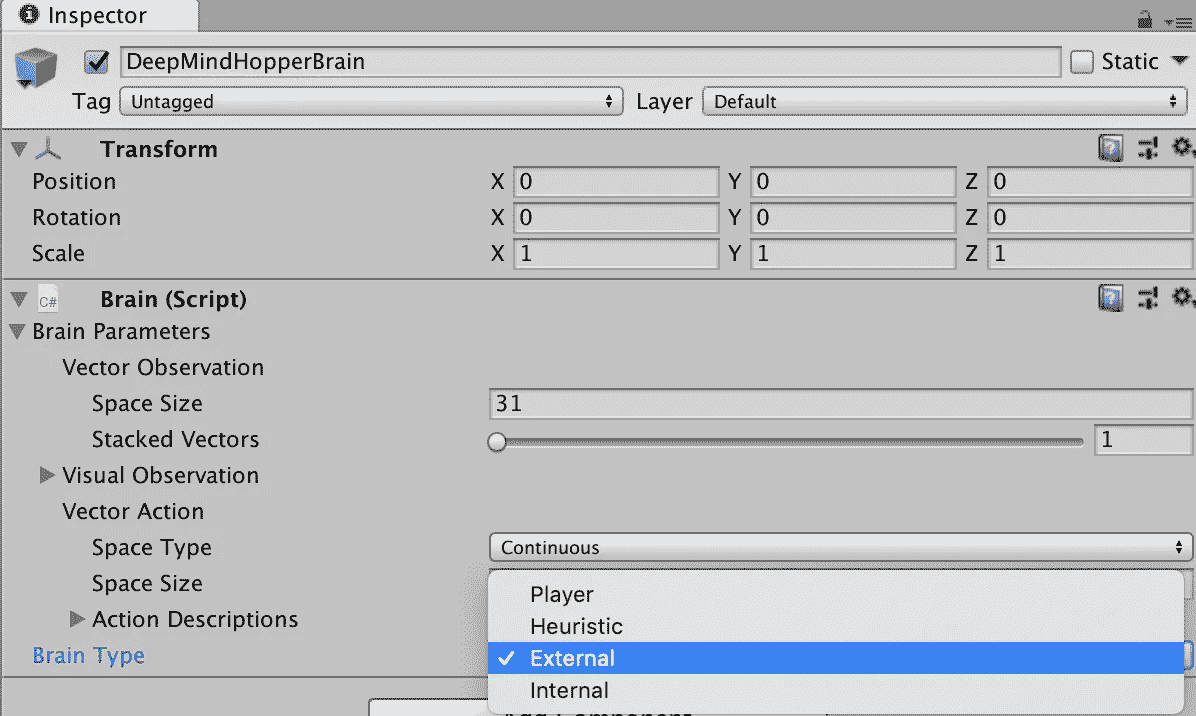Click the Scale X field
This screenshot has width=1196, height=716.
(616, 254)
